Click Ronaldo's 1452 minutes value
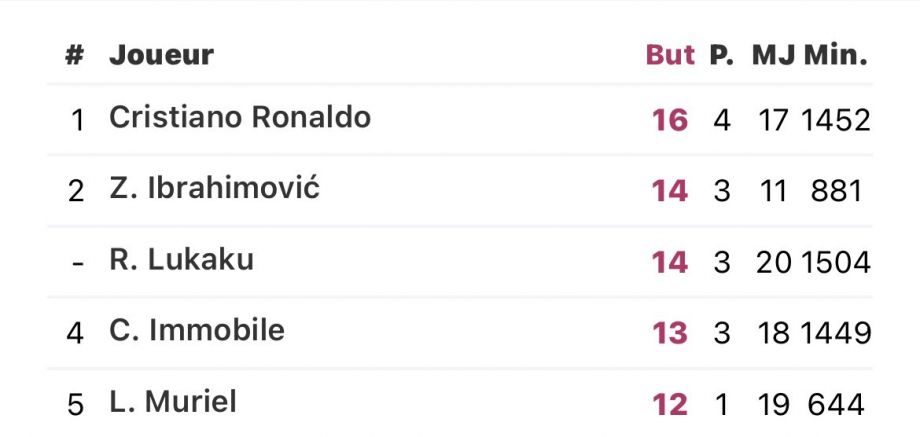The image size is (920, 437). coord(836,120)
